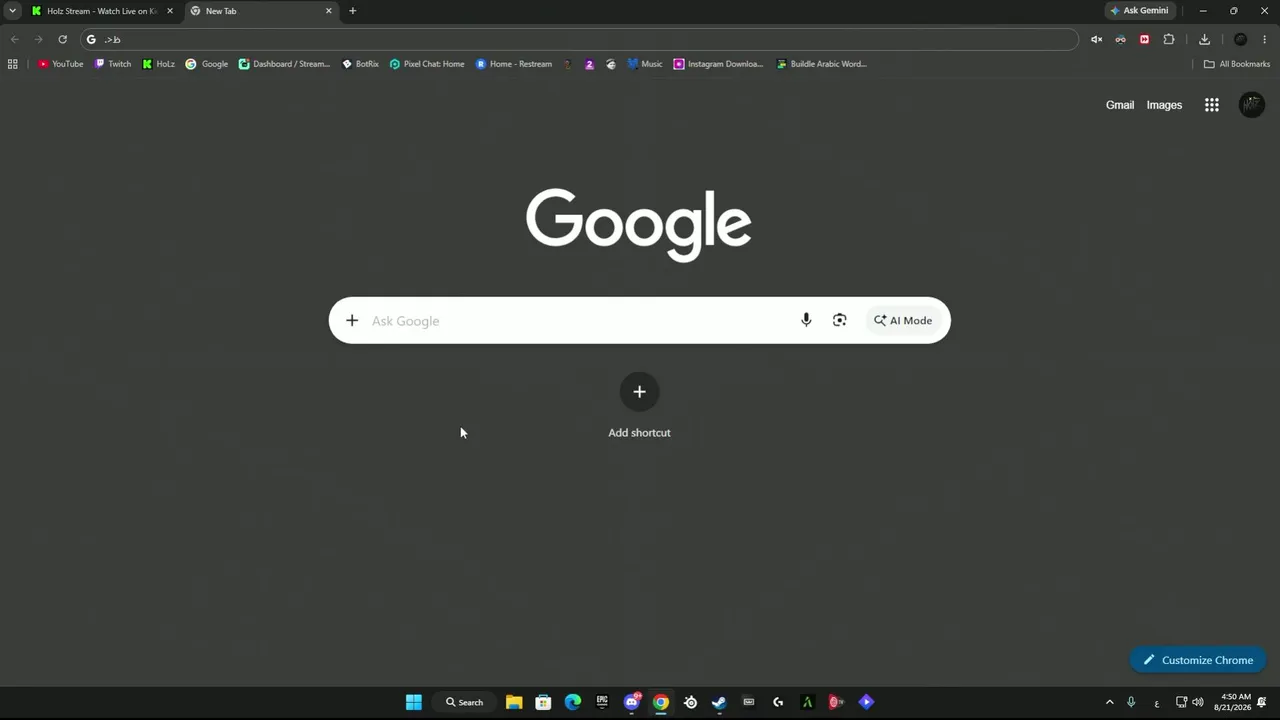
Task: Go forward to the next page
Action: click(x=38, y=39)
